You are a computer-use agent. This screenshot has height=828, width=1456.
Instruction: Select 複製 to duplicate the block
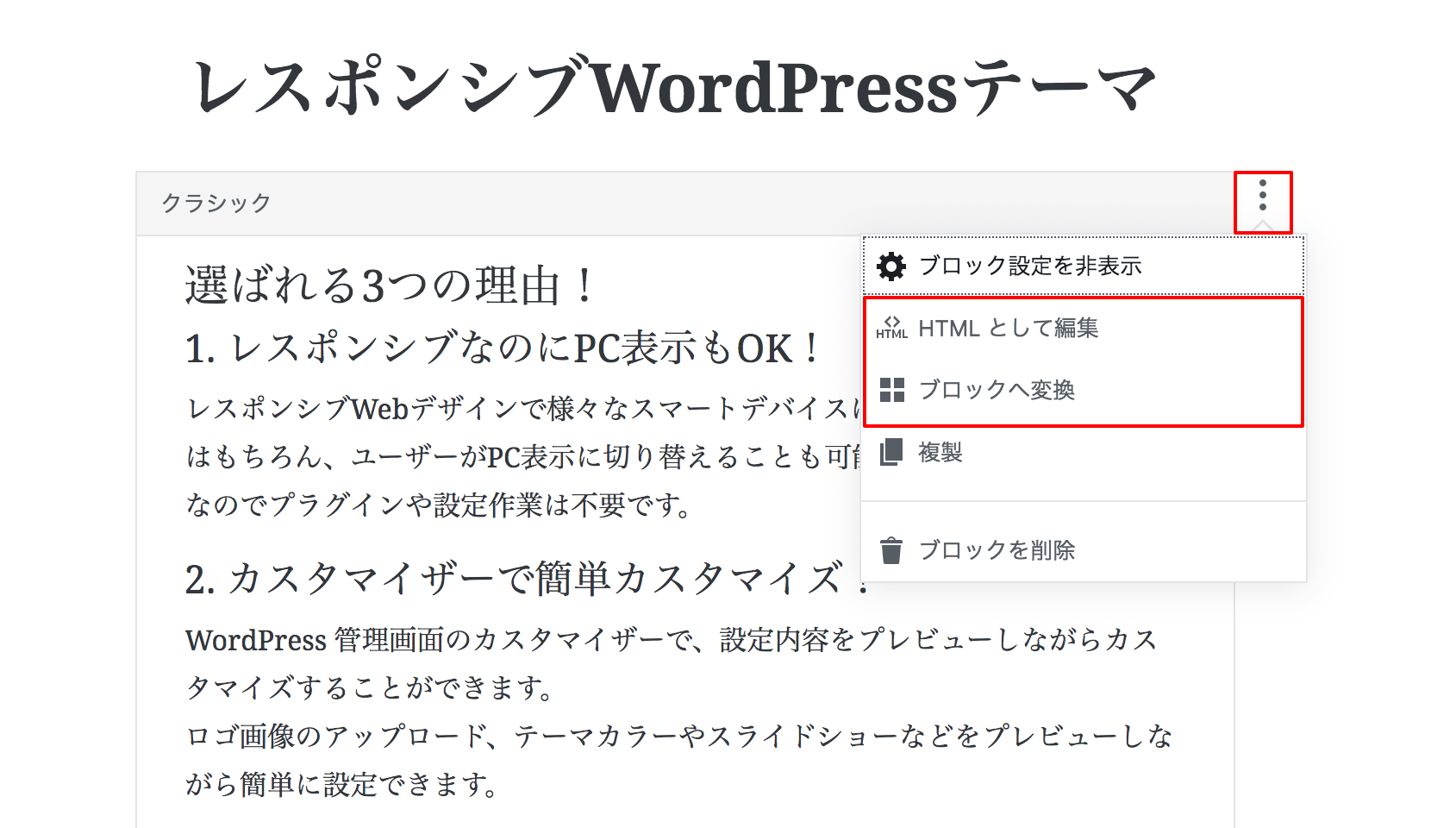1084,452
